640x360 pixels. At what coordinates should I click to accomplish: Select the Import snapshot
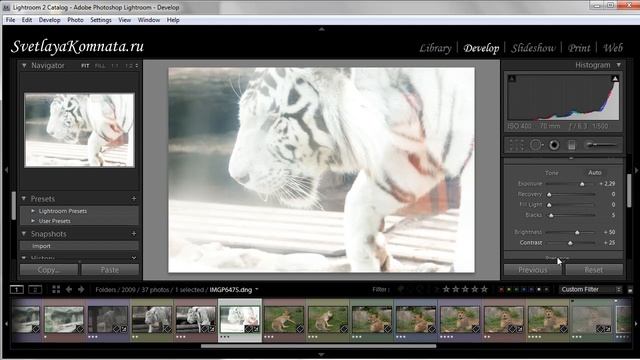(79, 246)
